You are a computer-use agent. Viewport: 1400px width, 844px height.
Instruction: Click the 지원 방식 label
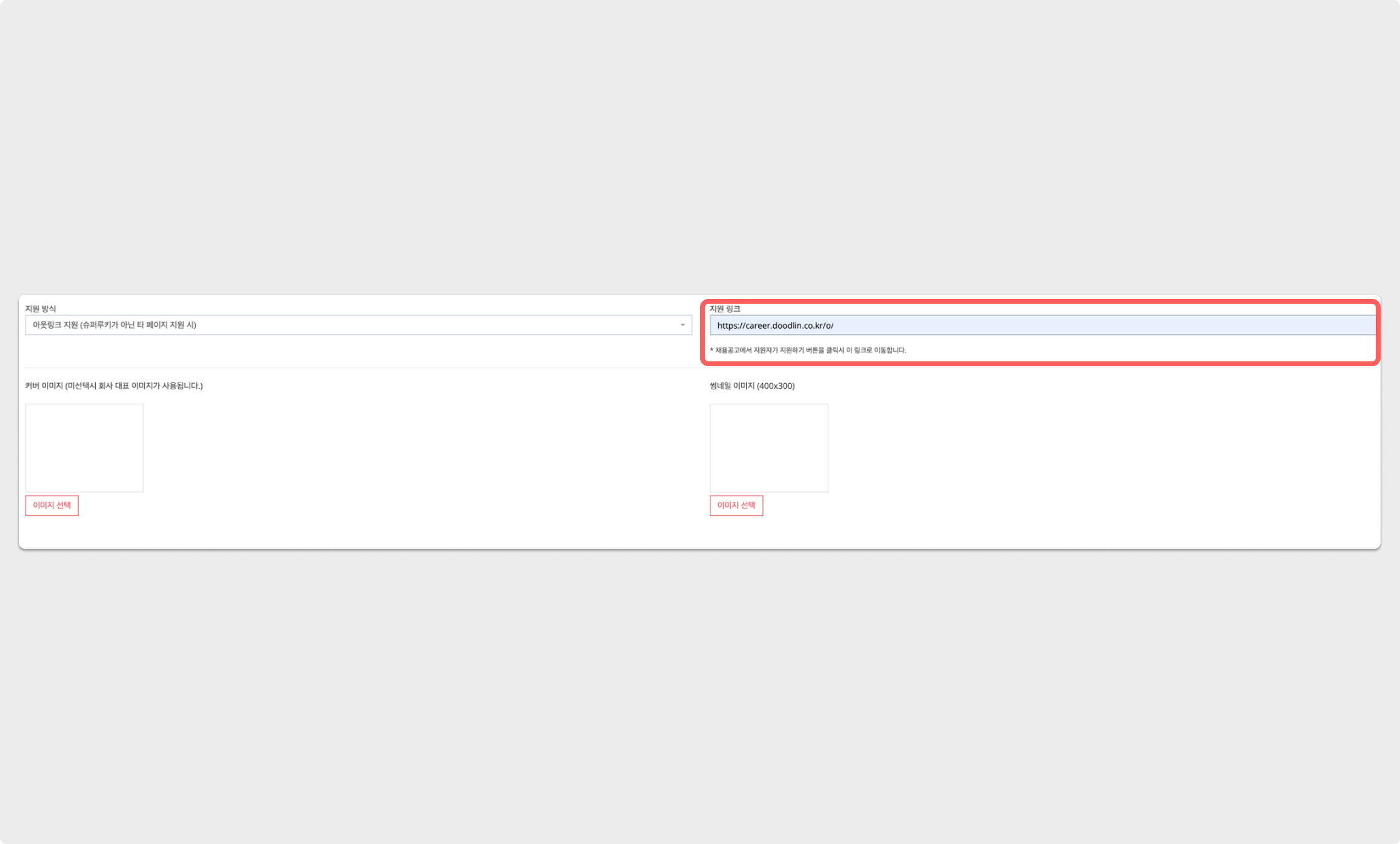tap(40, 309)
